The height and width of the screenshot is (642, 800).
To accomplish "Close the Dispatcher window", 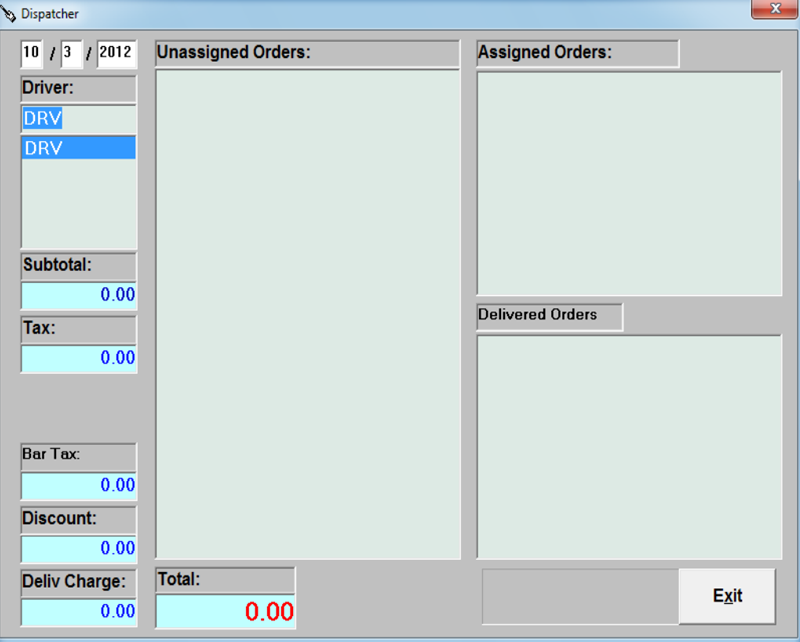I will click(774, 9).
